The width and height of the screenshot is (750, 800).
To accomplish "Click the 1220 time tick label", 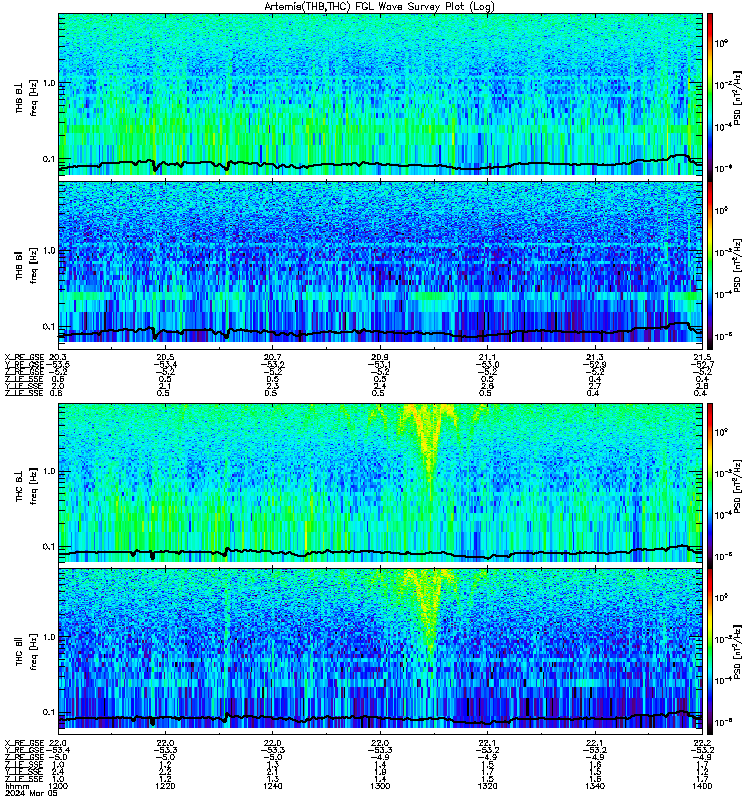I will click(165, 786).
